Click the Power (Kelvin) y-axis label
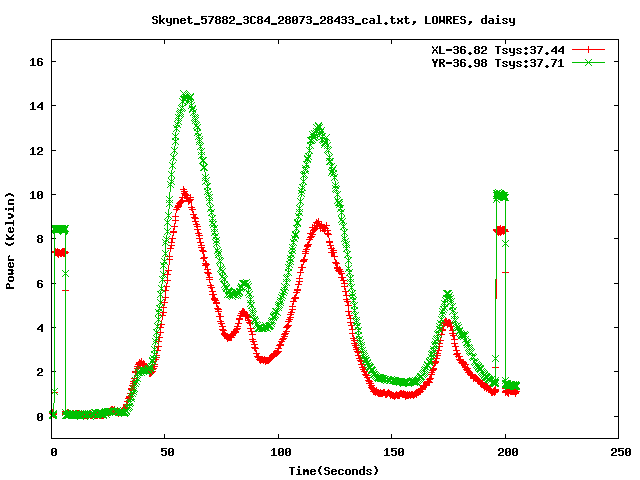The height and width of the screenshot is (480, 640). click(10, 241)
